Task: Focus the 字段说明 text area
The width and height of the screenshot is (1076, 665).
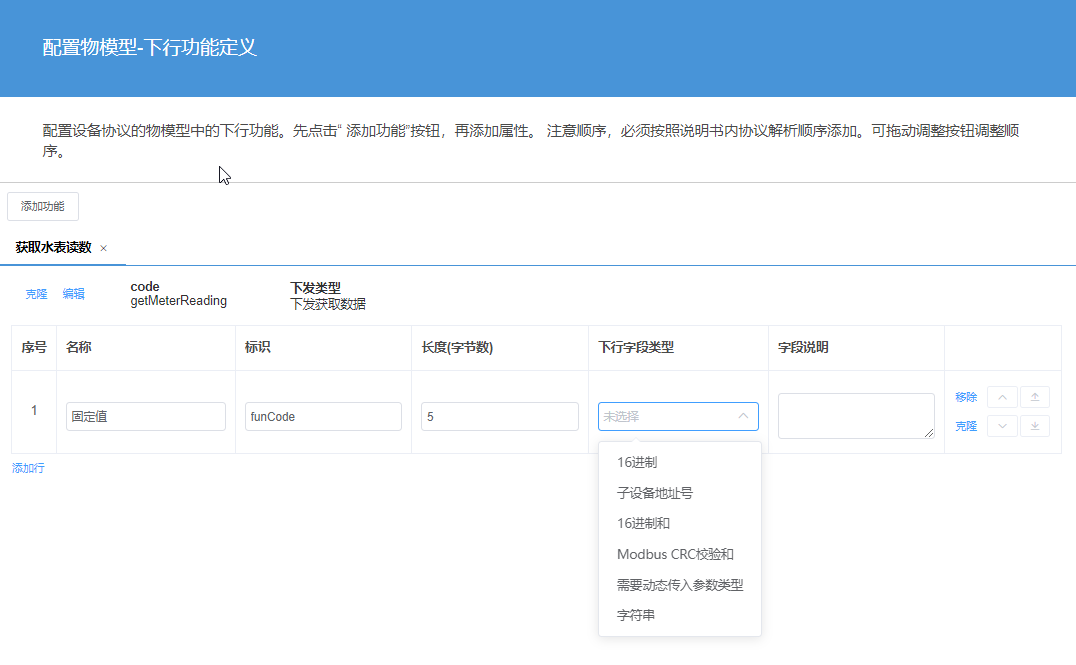Action: [856, 415]
